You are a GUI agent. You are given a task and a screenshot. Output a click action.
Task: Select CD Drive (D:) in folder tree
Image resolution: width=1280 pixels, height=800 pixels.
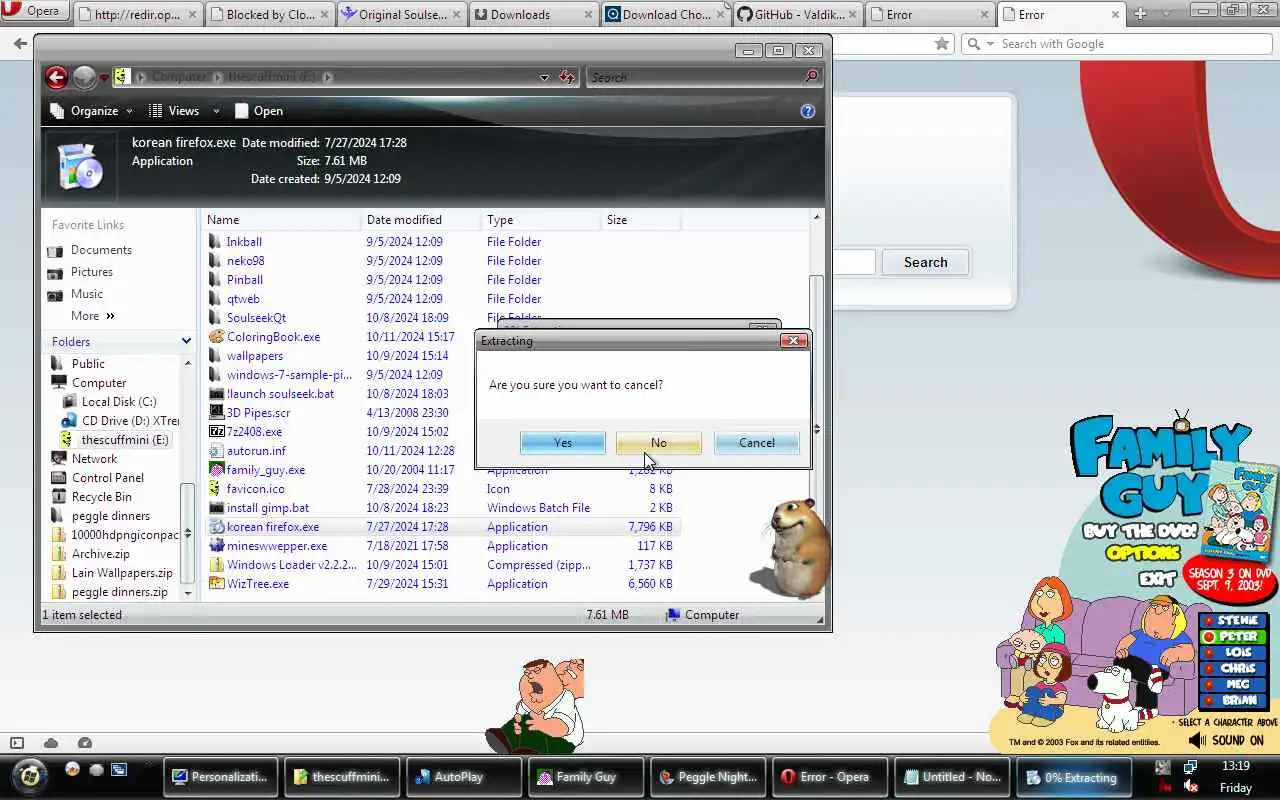point(130,421)
